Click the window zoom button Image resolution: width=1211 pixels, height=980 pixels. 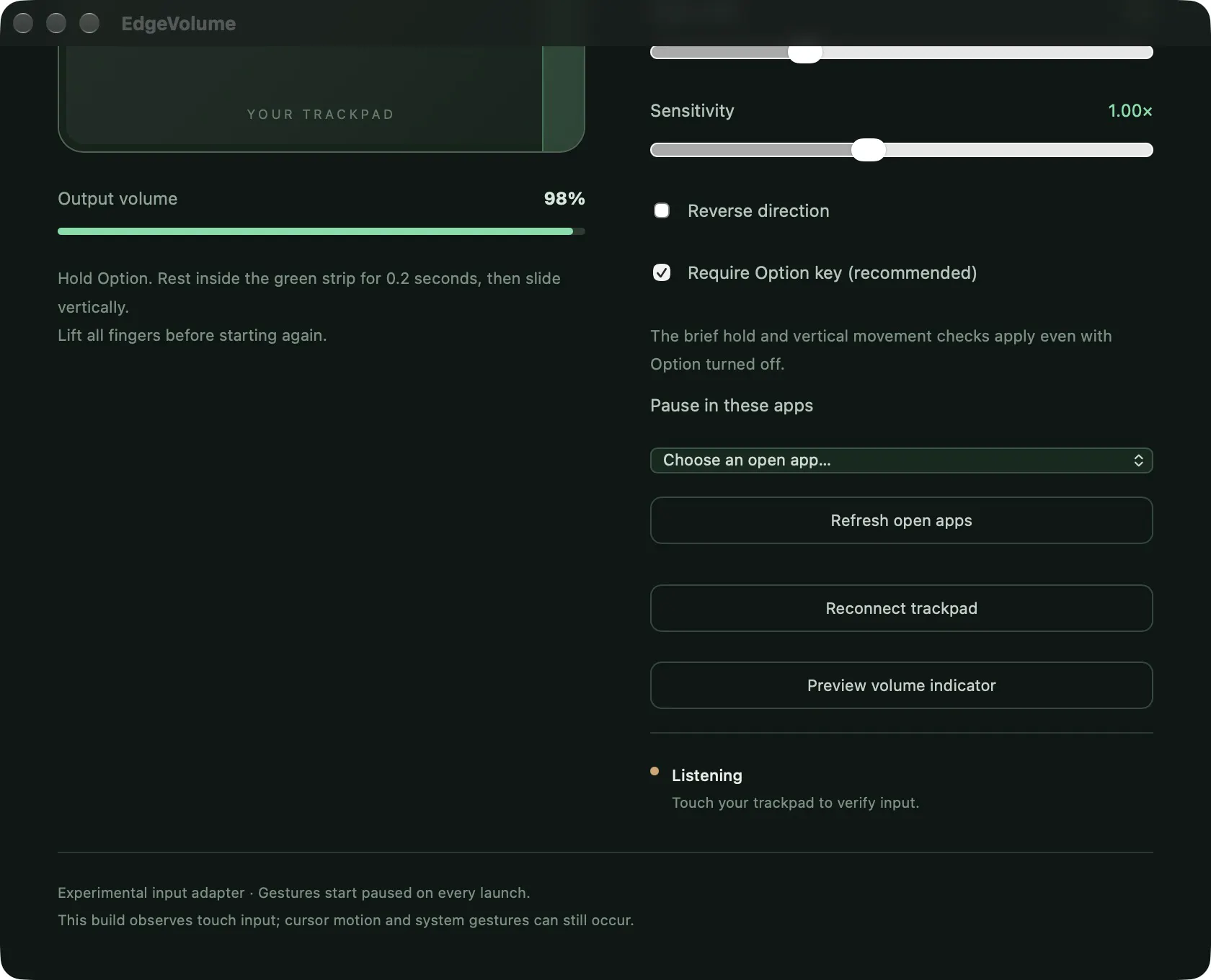coord(89,23)
